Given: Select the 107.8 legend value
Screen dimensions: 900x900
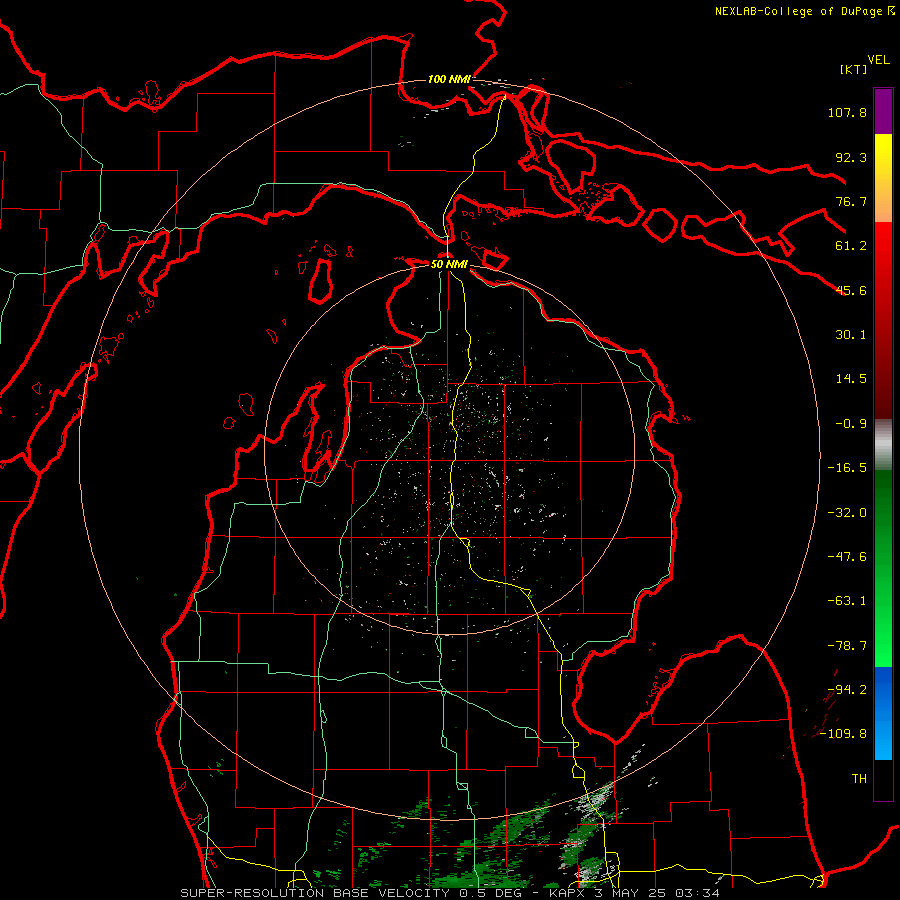Looking at the screenshot, I should click(x=847, y=112).
